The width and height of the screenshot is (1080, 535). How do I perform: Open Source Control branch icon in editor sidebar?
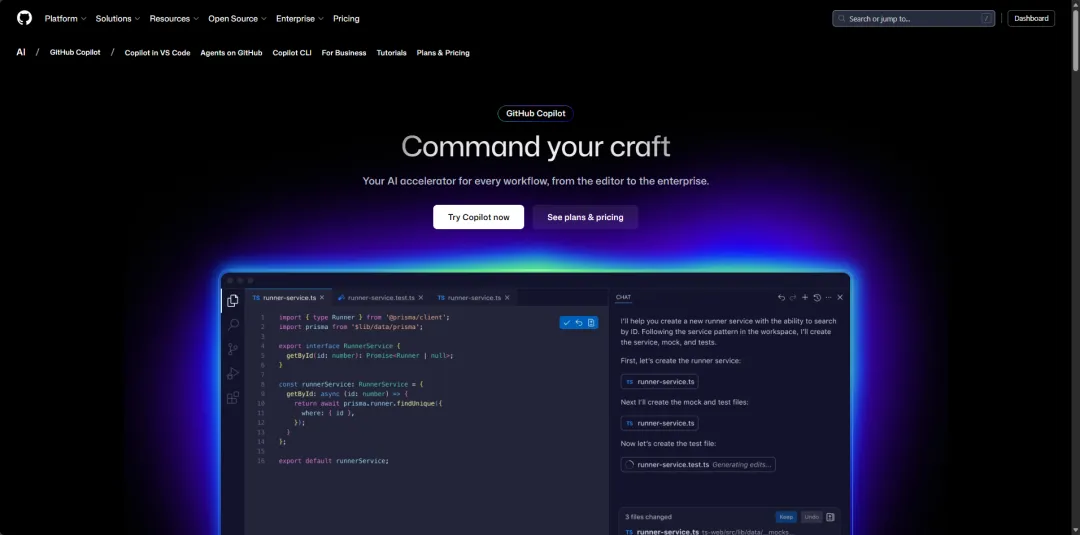(233, 349)
